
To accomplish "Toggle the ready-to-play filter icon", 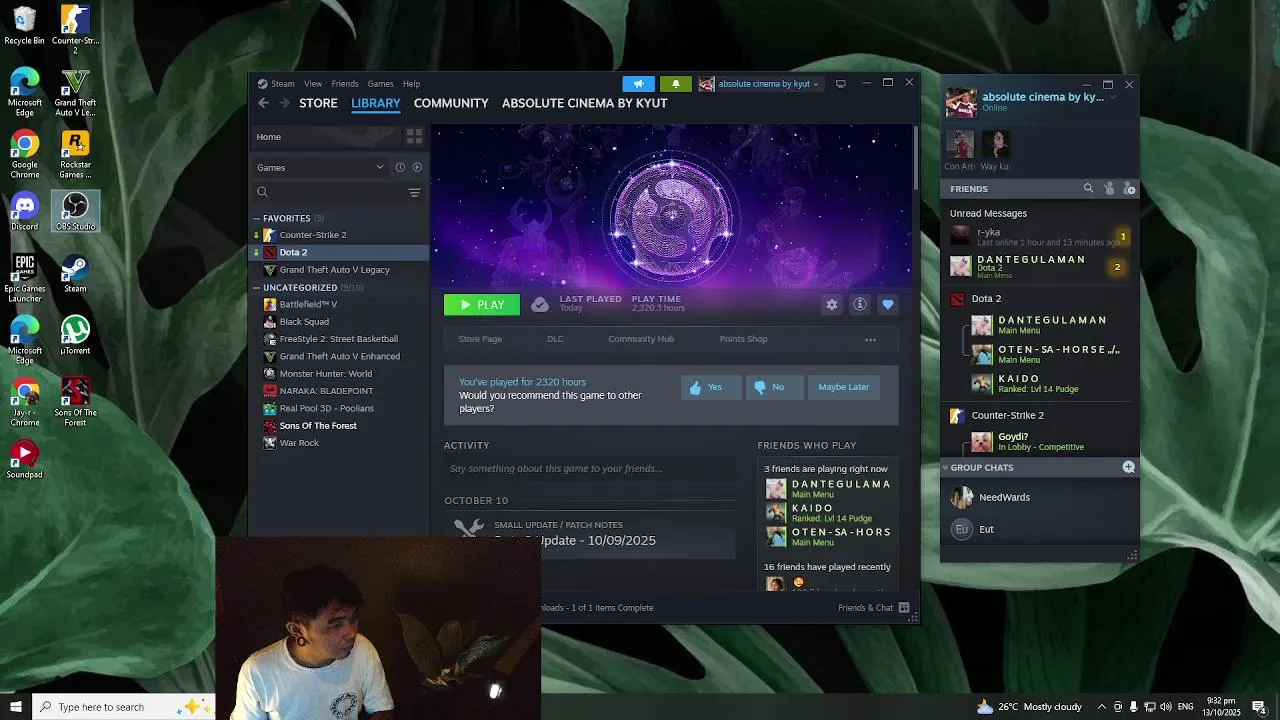I will click(417, 168).
